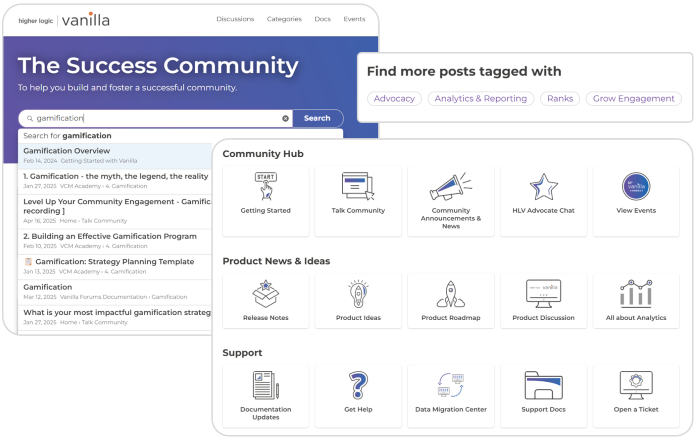Open 'Building an Effective Gamification Program' result
700x440 pixels.
point(115,241)
